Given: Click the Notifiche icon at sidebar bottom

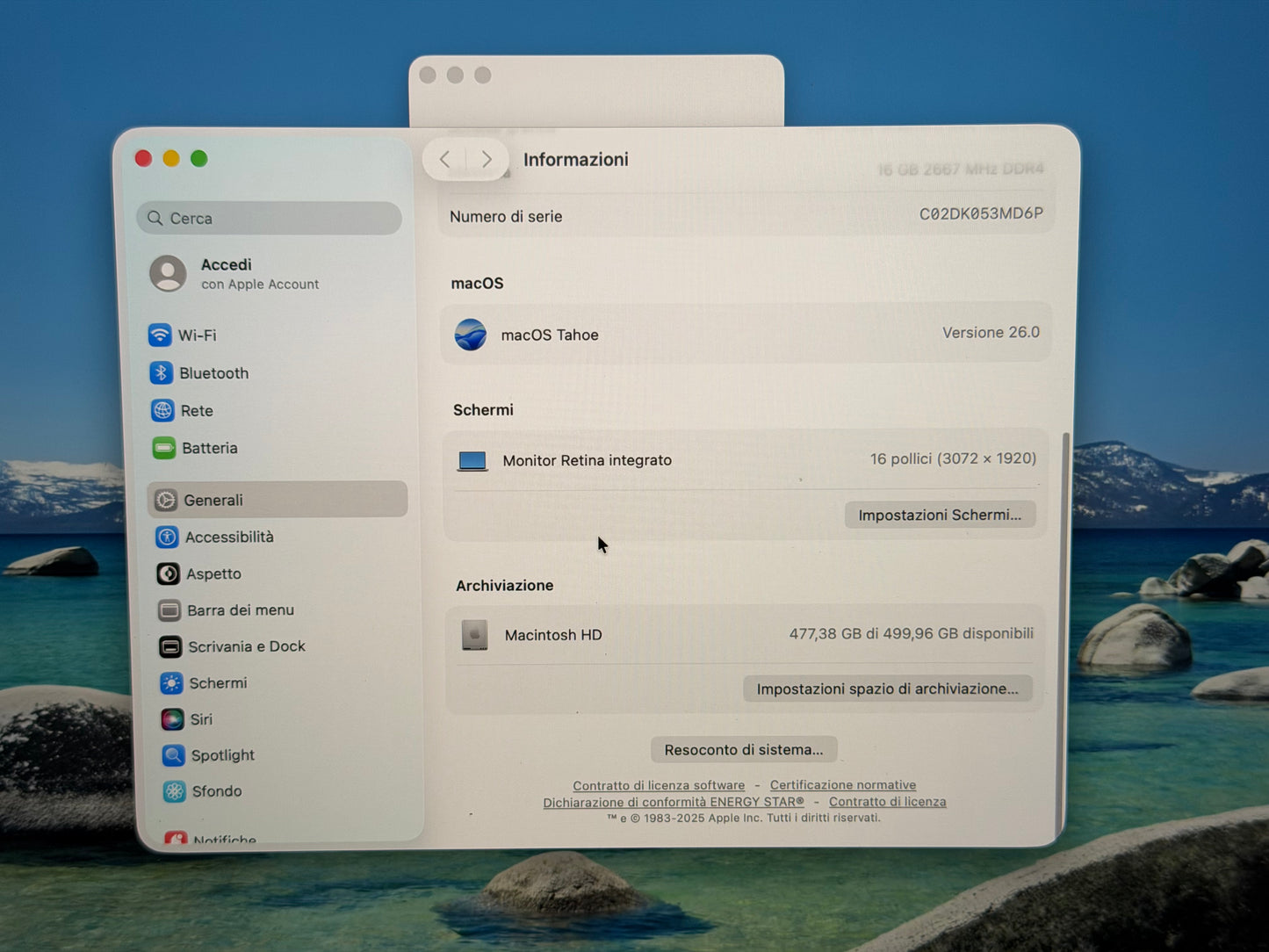Looking at the screenshot, I should (176, 839).
